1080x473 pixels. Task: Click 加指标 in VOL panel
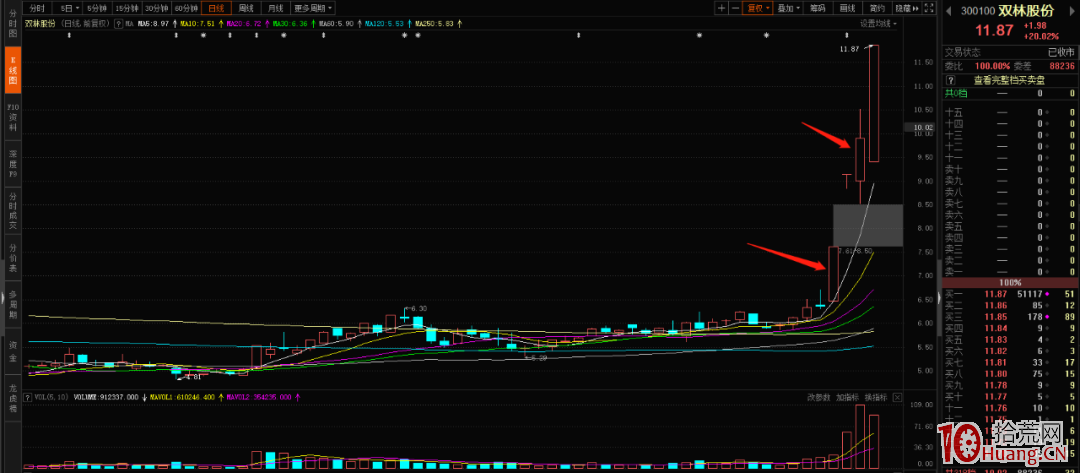(x=847, y=397)
